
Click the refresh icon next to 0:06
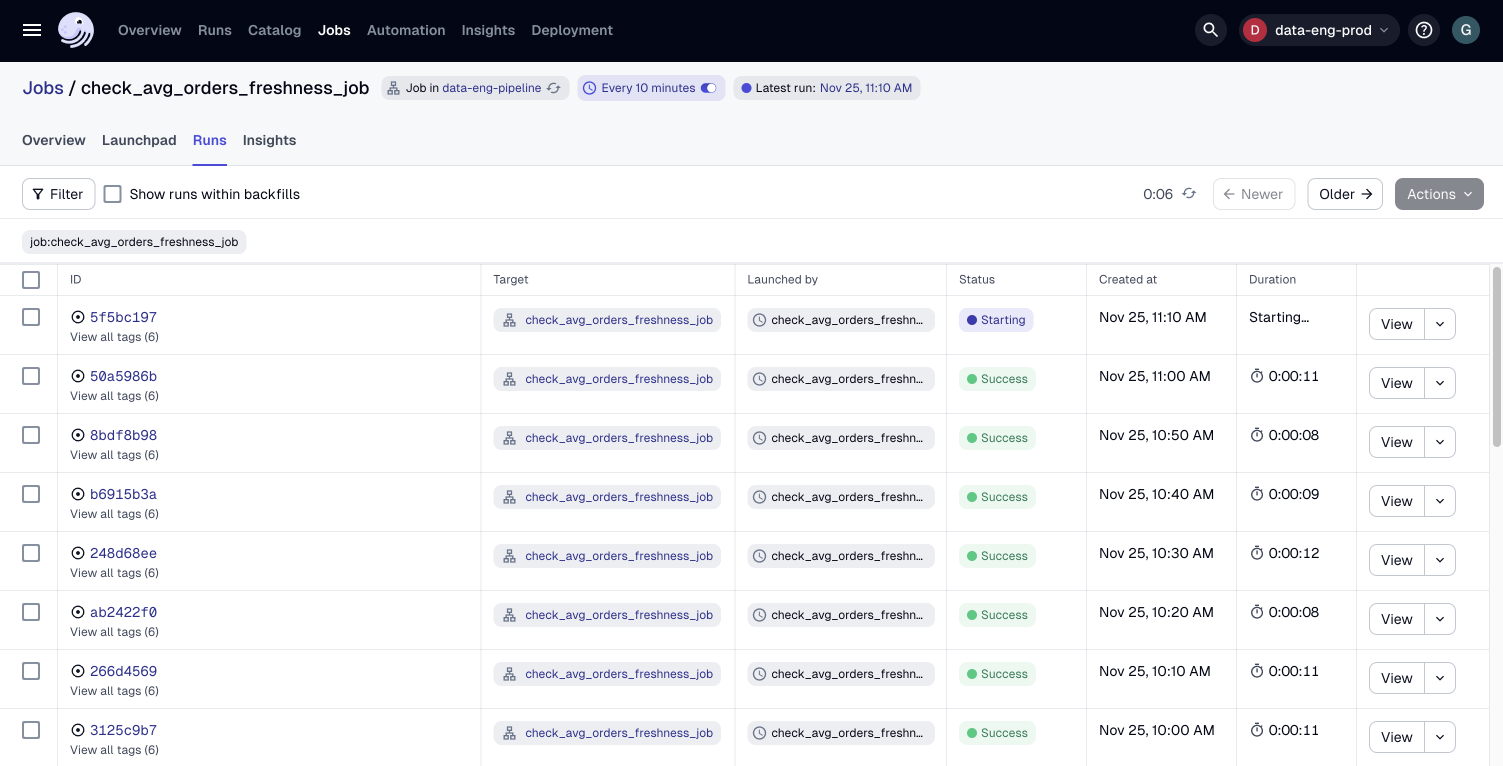pyautogui.click(x=1188, y=194)
